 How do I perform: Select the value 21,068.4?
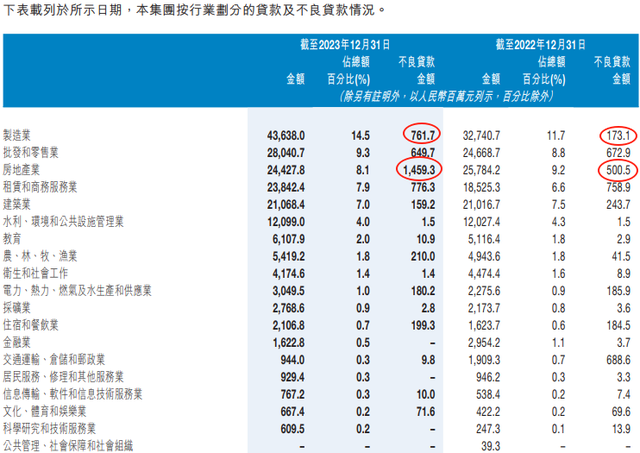[286, 204]
